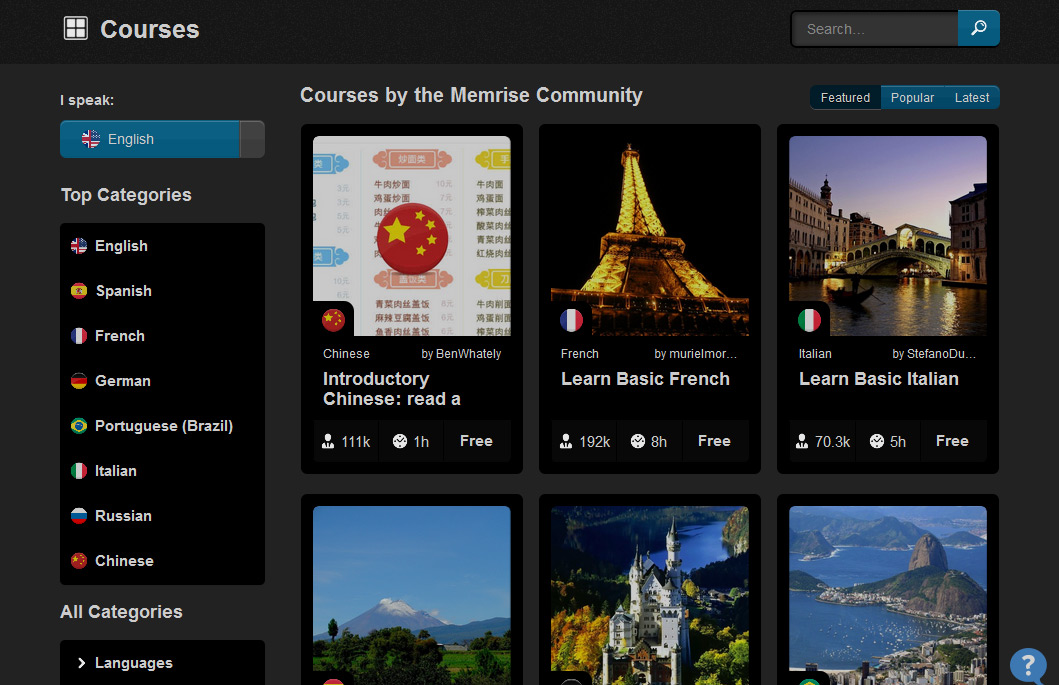This screenshot has width=1059, height=685.
Task: Click the castle course thumbnail
Action: (x=650, y=595)
